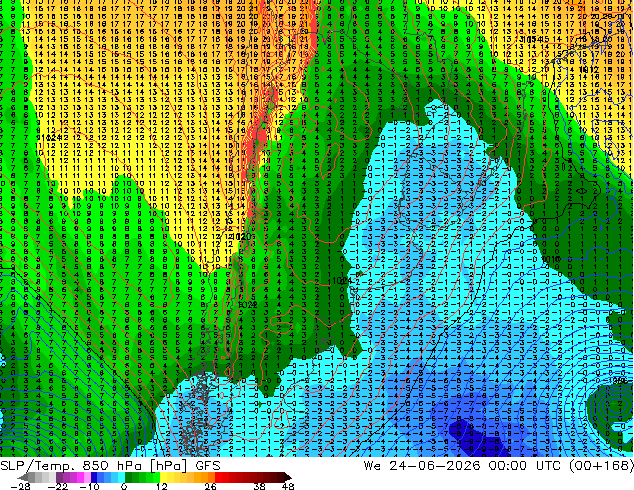The image size is (634, 490).
Task: Click the '-28' label on the temperature legend
Action: 20,486
